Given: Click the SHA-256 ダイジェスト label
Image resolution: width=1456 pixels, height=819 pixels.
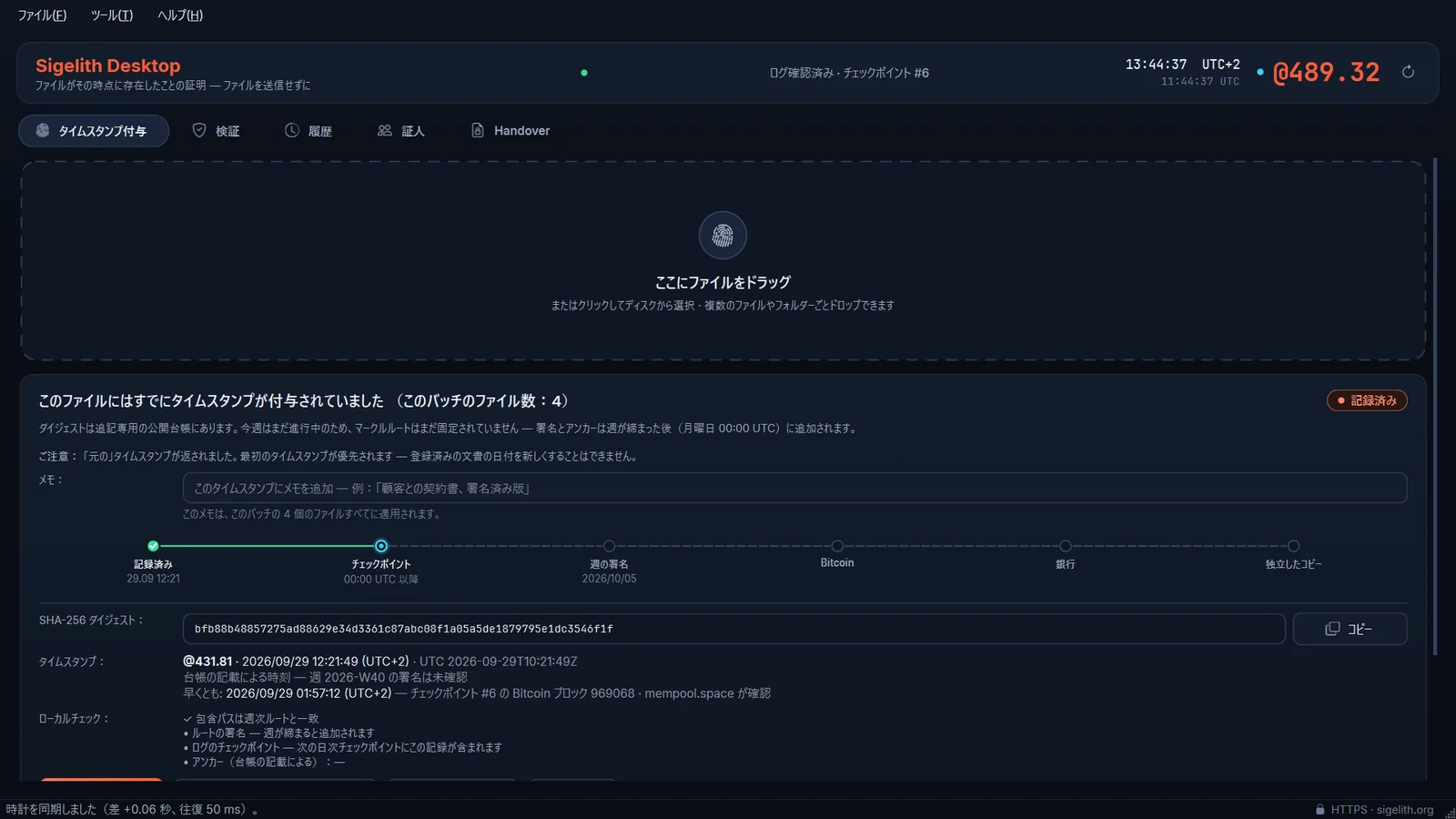Looking at the screenshot, I should (91, 621).
